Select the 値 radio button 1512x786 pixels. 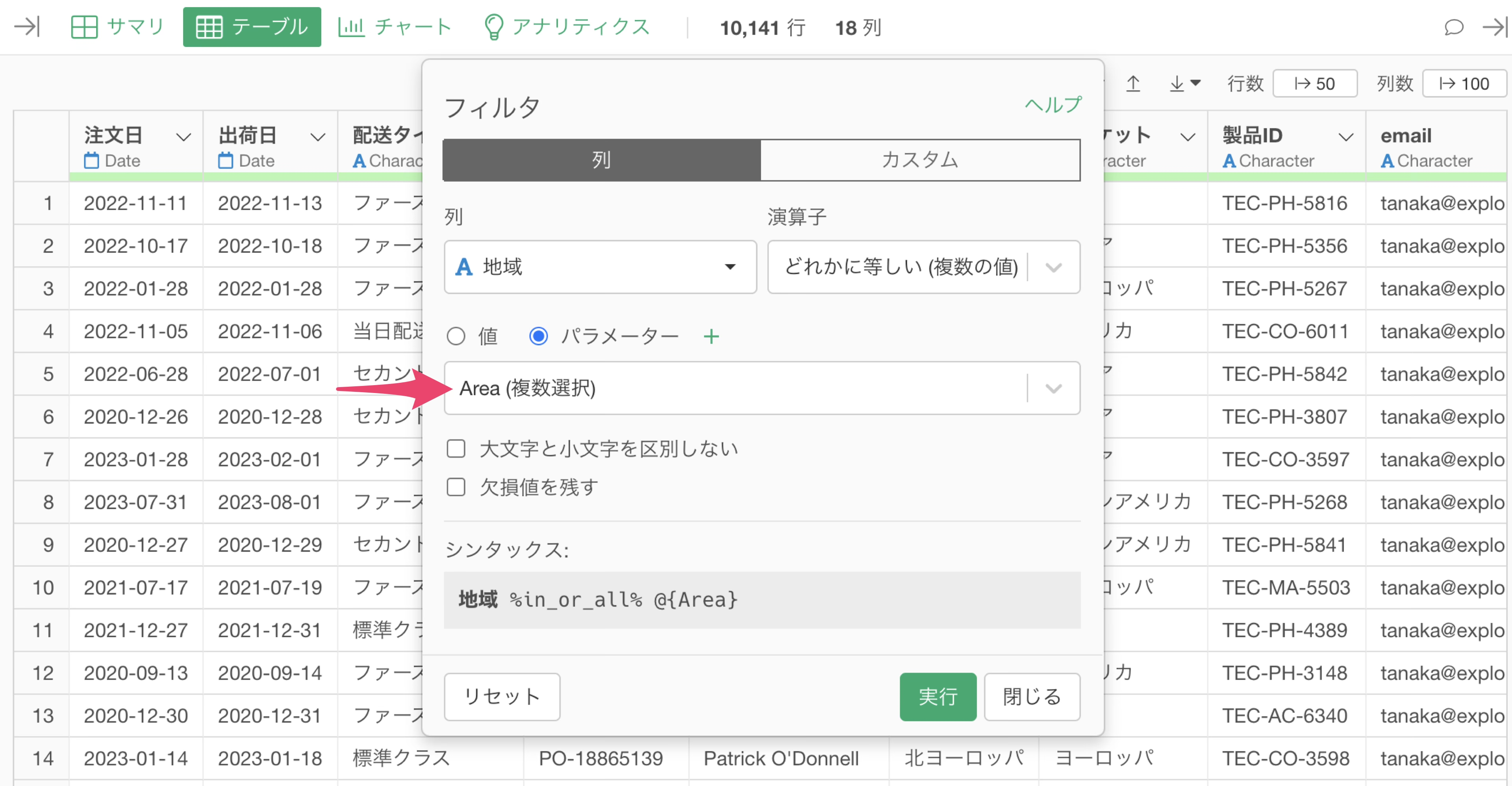pos(456,336)
